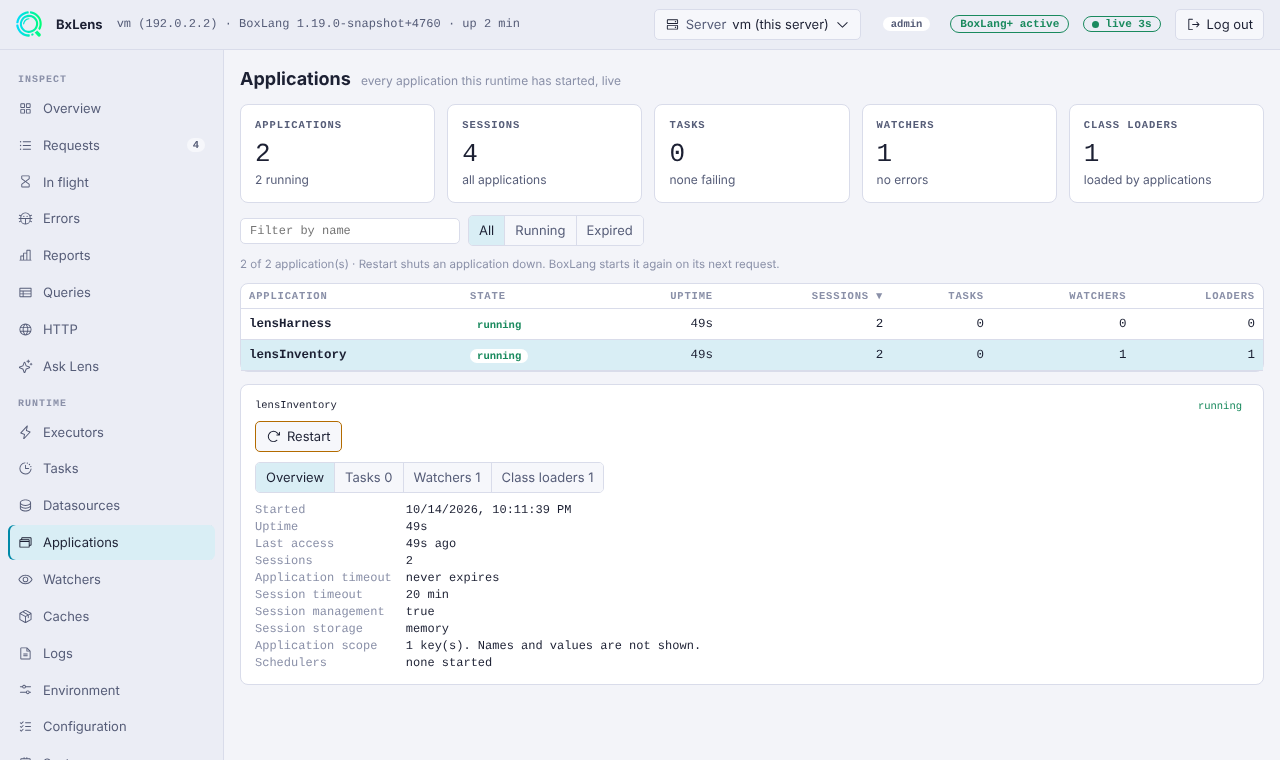
Task: Open Reports via its bar-chart icon
Action: 25,255
